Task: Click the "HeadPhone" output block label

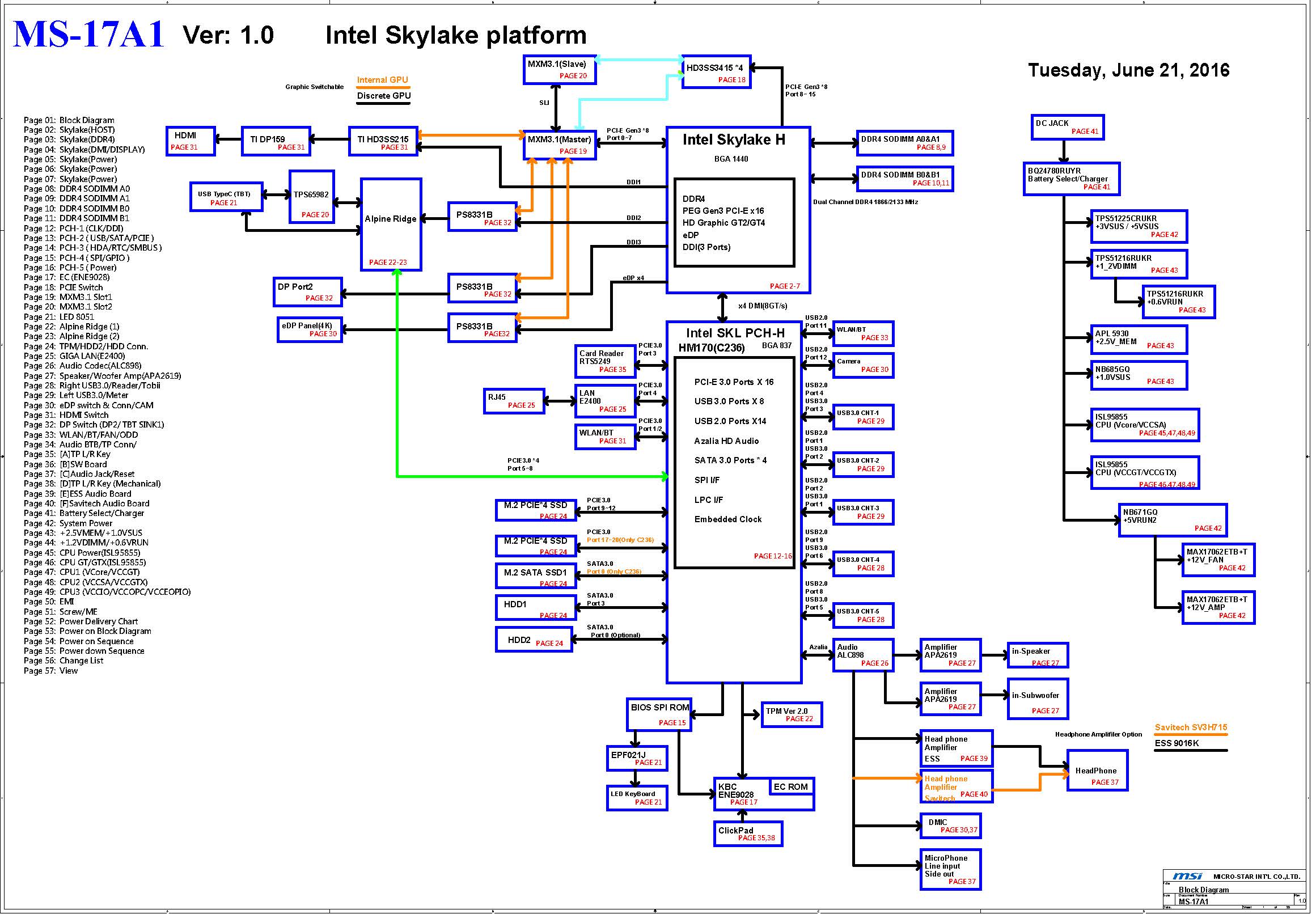Action: point(1095,771)
